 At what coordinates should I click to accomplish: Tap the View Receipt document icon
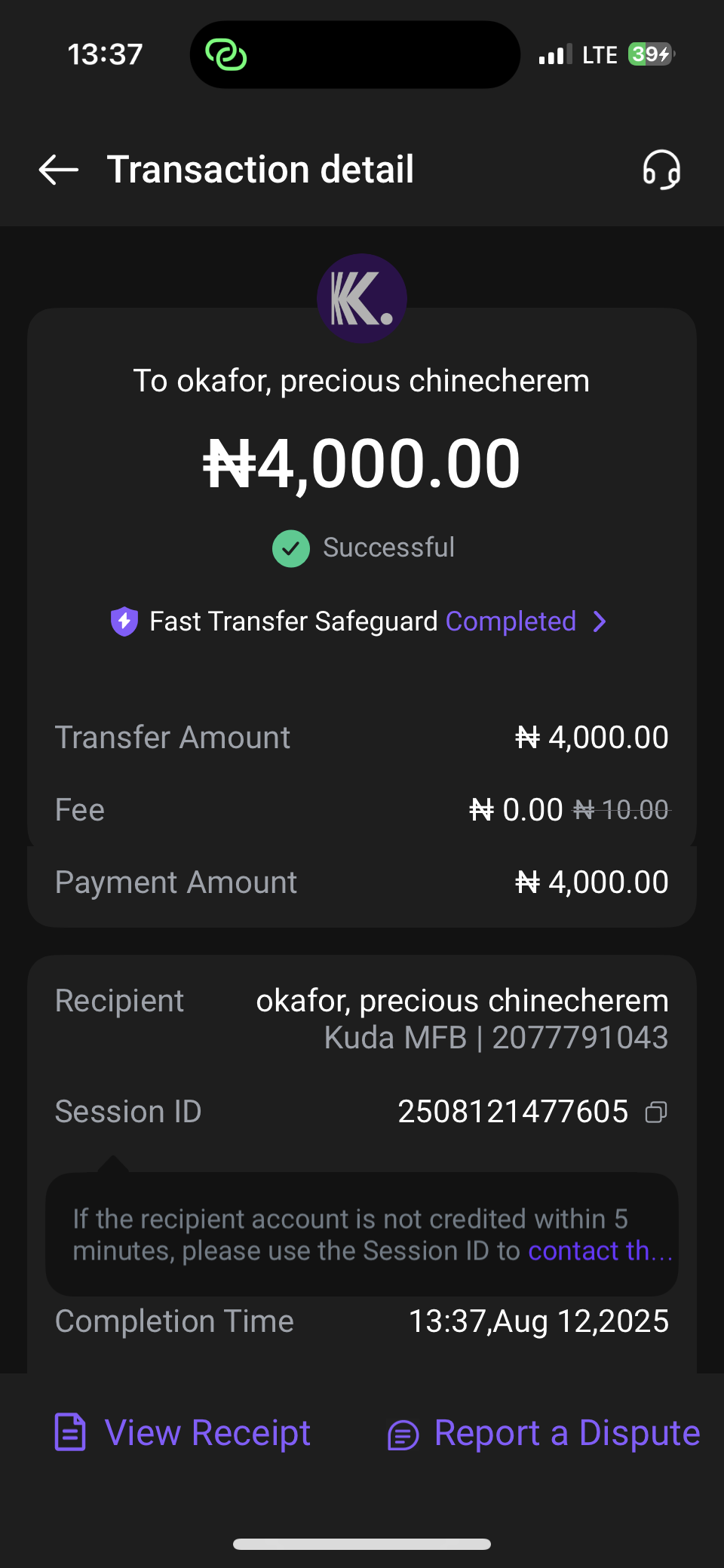tap(70, 1432)
